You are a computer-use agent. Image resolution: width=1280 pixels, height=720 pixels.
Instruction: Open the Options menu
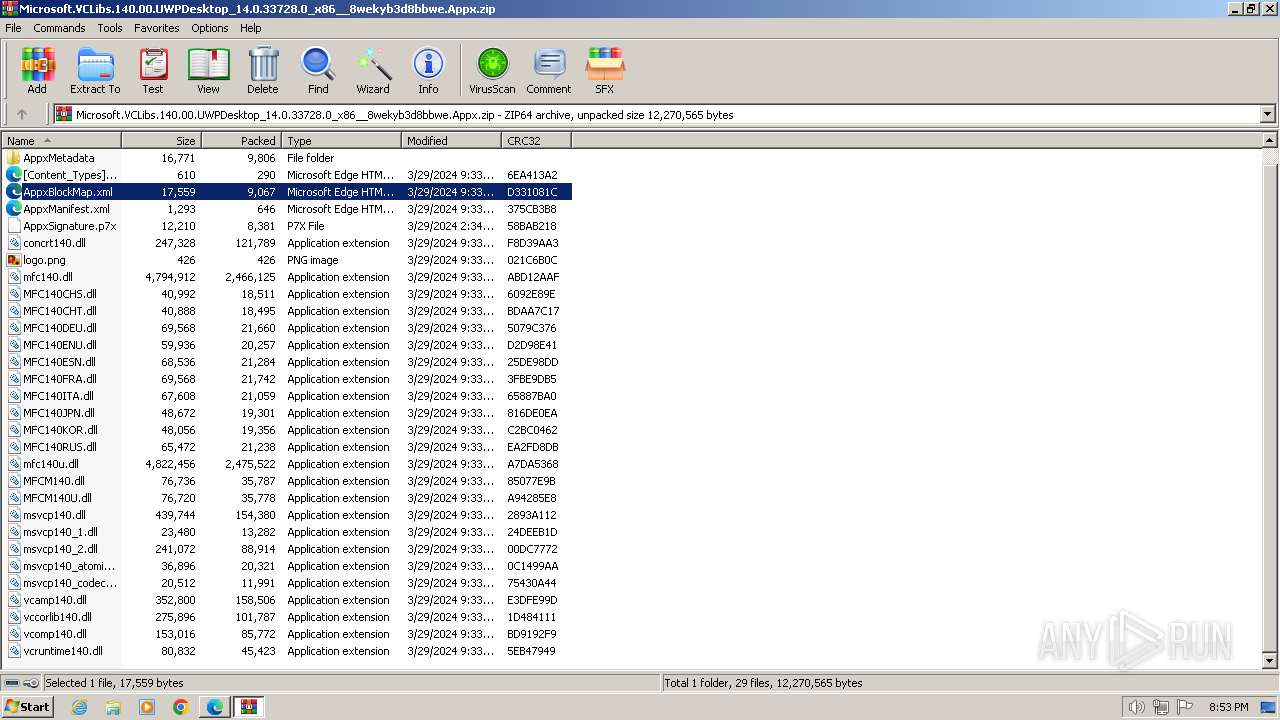[x=210, y=28]
